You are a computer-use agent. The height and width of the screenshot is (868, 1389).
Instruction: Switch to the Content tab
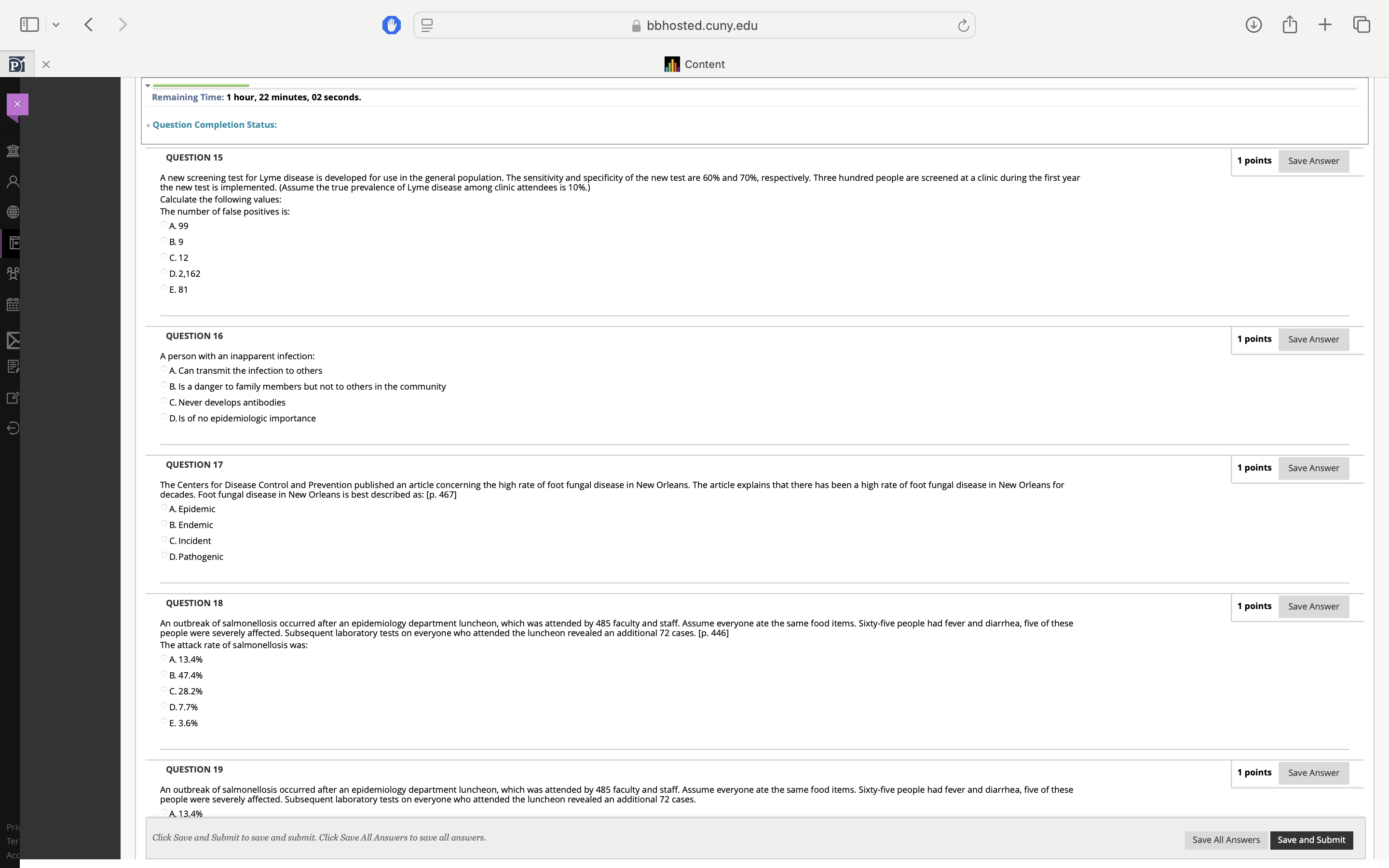[694, 64]
